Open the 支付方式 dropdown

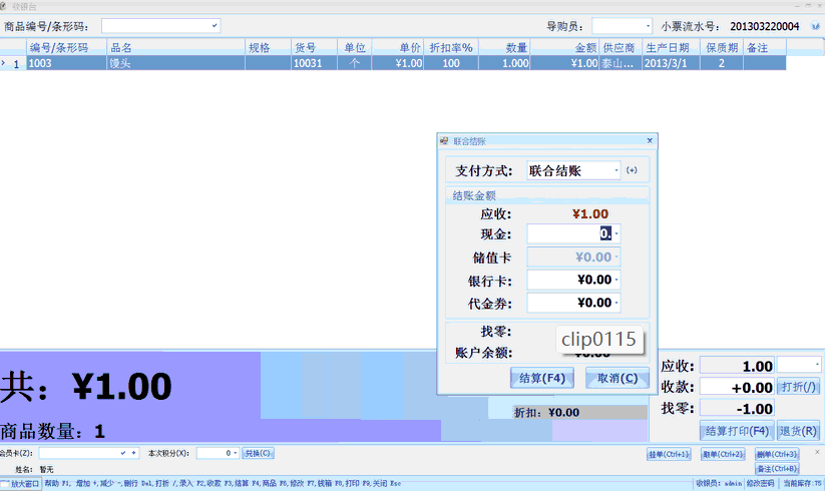(x=615, y=171)
